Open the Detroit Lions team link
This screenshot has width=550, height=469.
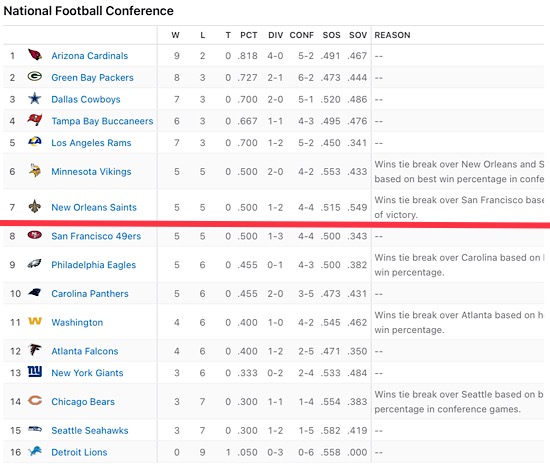point(79,452)
